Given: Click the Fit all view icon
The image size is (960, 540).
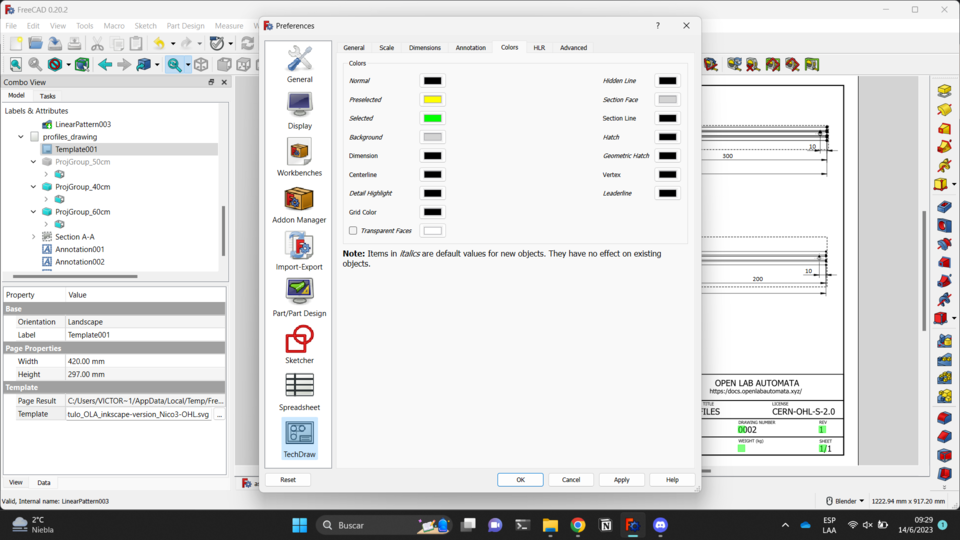Looking at the screenshot, I should tap(16, 64).
